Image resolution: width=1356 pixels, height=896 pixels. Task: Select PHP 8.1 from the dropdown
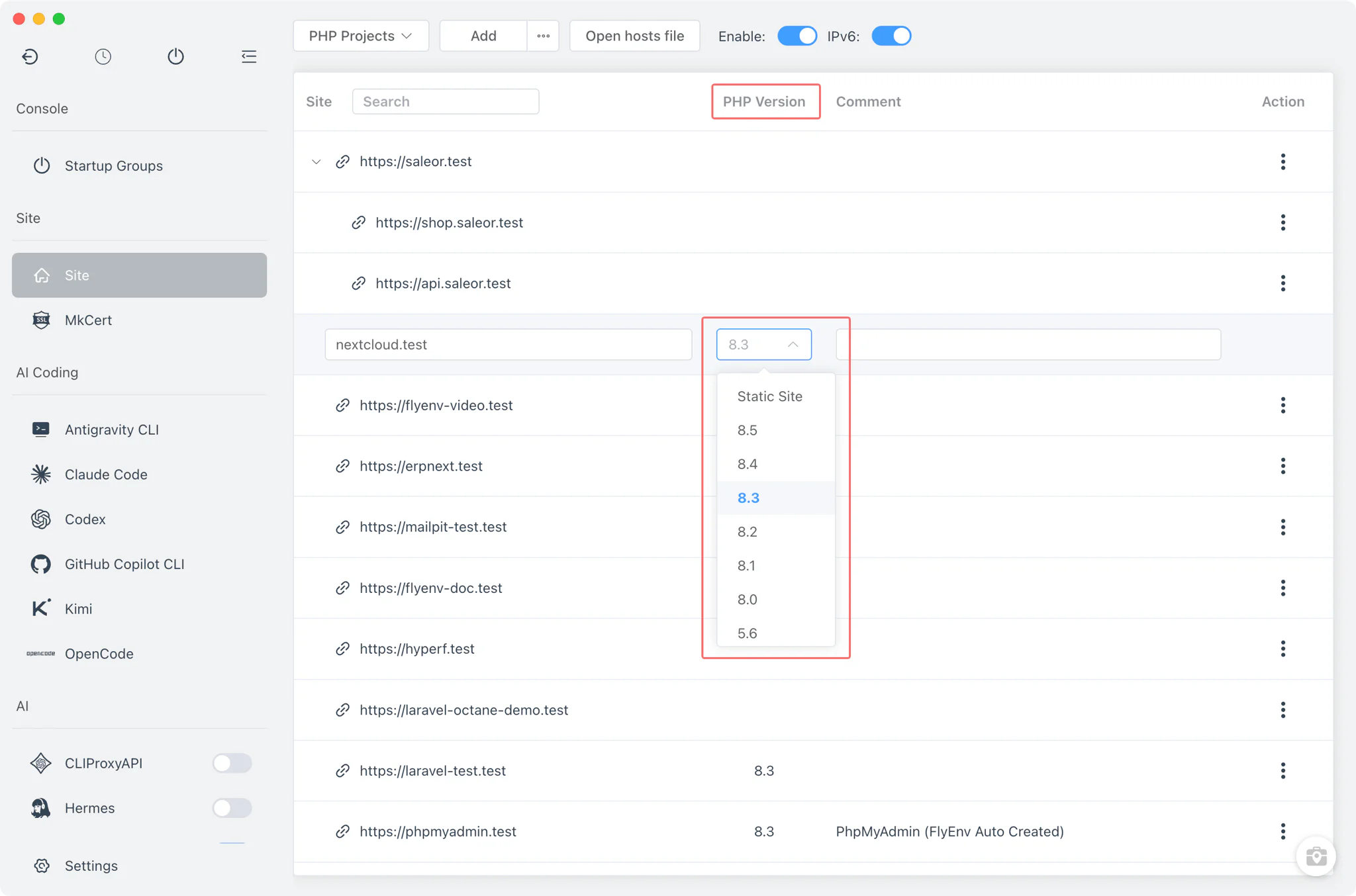(x=775, y=565)
